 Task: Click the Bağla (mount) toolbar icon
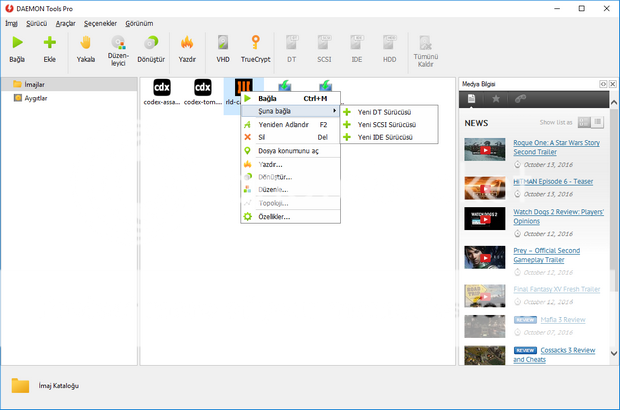[17, 42]
